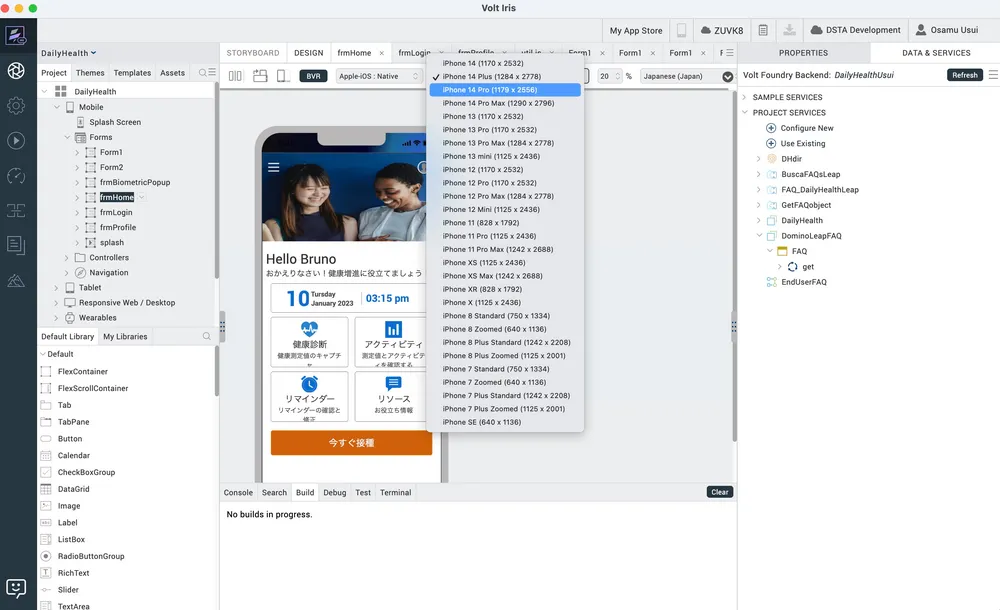This screenshot has height=610, width=1000.
Task: Click the download icon in top bar
Action: pyautogui.click(x=789, y=30)
